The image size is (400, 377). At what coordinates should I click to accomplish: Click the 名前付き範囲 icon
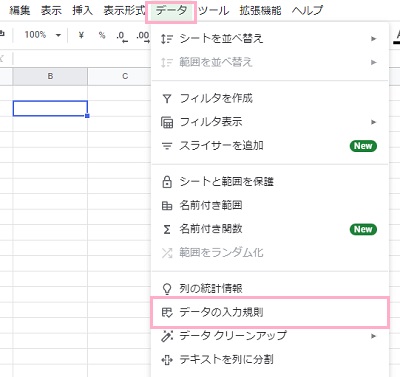click(x=167, y=206)
